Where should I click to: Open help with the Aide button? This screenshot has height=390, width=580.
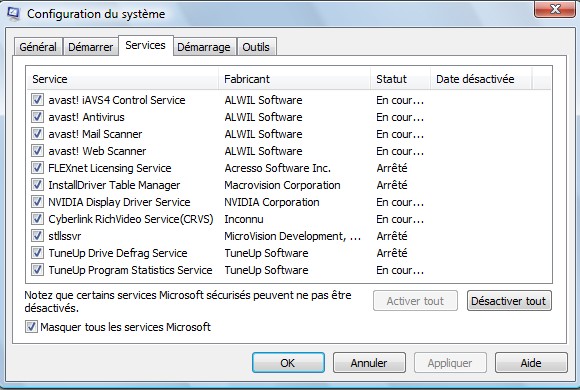(531, 363)
